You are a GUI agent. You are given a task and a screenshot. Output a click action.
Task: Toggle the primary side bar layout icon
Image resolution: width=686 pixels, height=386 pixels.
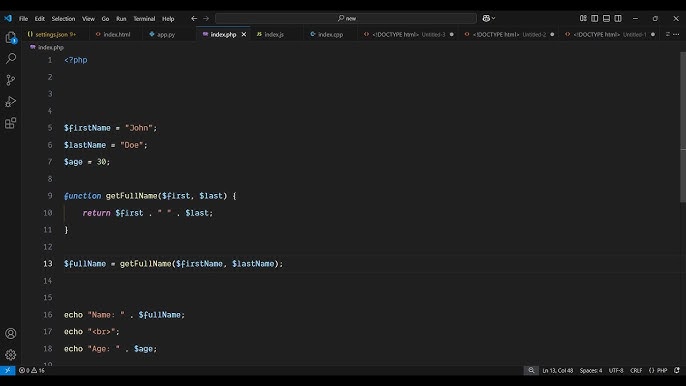click(x=595, y=18)
